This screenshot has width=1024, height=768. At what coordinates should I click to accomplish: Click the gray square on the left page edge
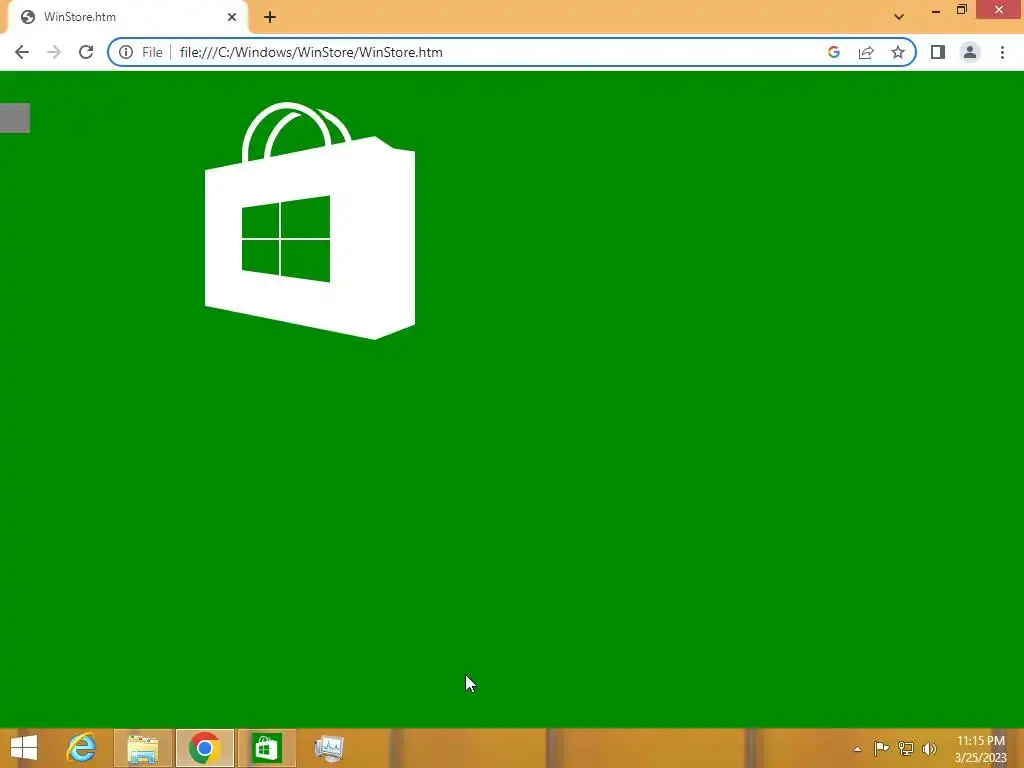point(14,118)
